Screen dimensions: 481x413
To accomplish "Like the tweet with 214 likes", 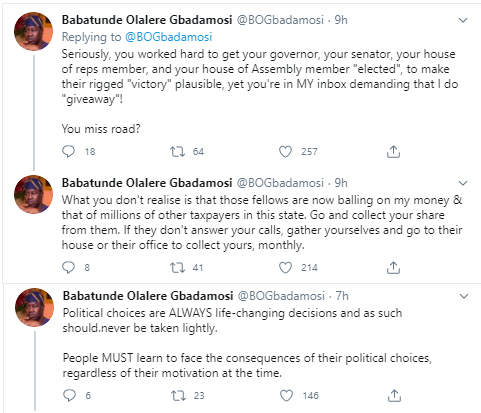I will coord(285,268).
